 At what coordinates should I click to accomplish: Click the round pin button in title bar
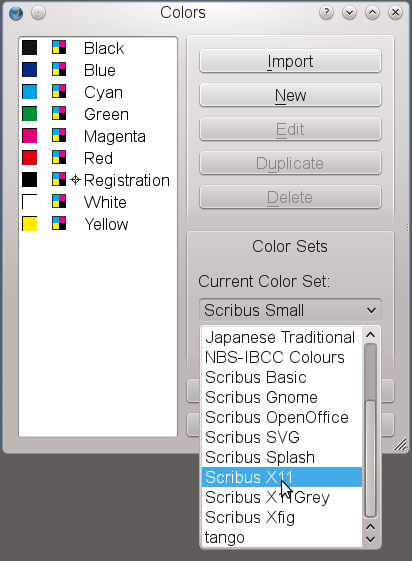tap(38, 13)
